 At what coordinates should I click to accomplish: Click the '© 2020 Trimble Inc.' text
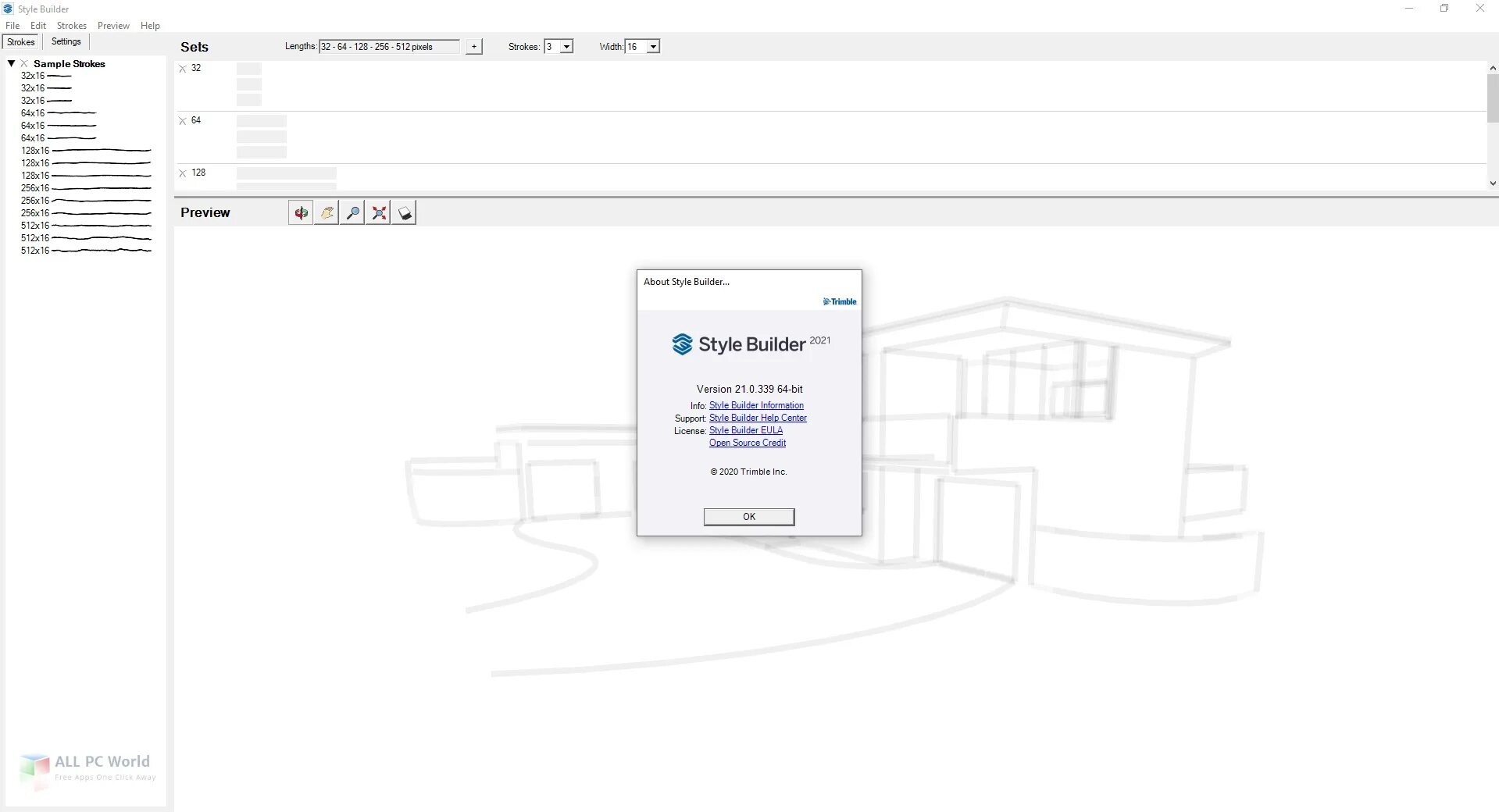click(x=748, y=472)
